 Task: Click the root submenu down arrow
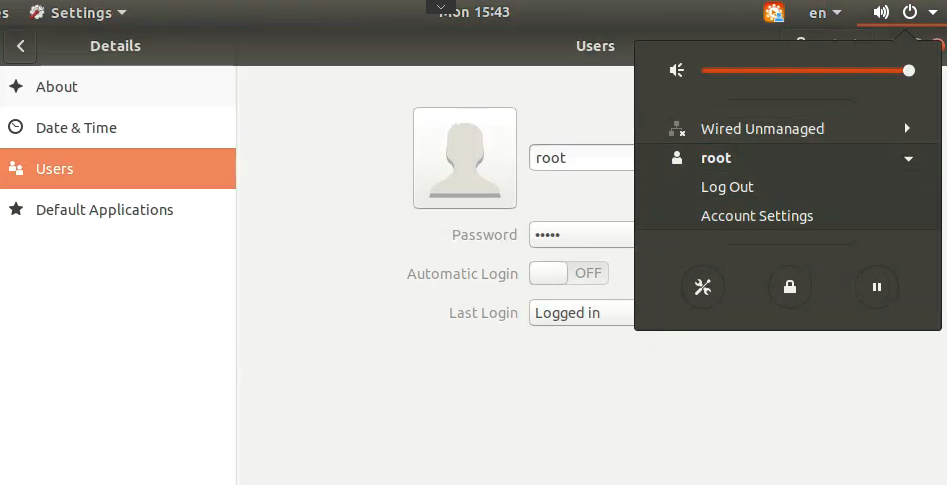point(908,159)
